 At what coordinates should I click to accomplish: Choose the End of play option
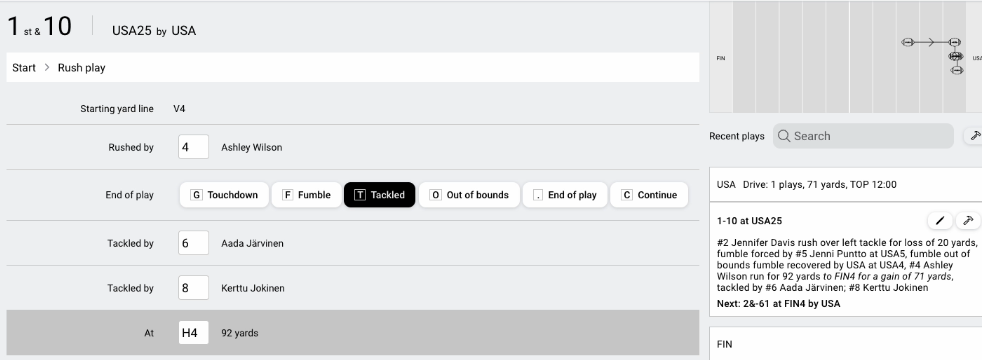564,195
